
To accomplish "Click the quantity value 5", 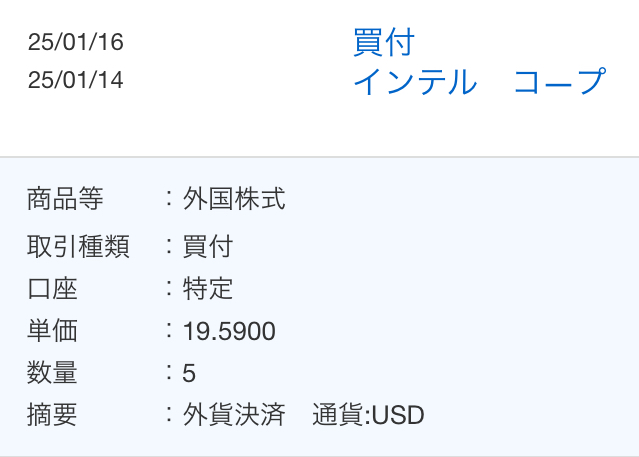I will click(189, 374).
